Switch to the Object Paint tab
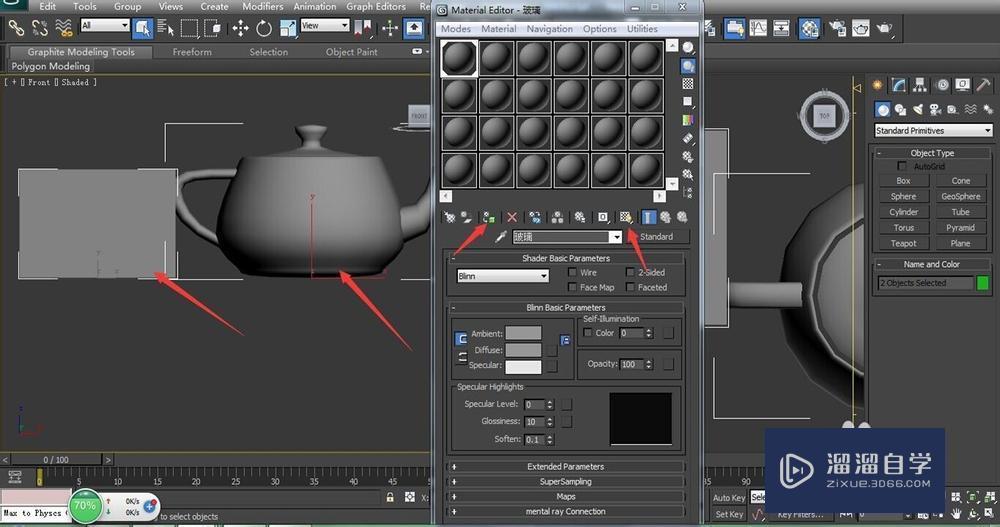 click(351, 52)
